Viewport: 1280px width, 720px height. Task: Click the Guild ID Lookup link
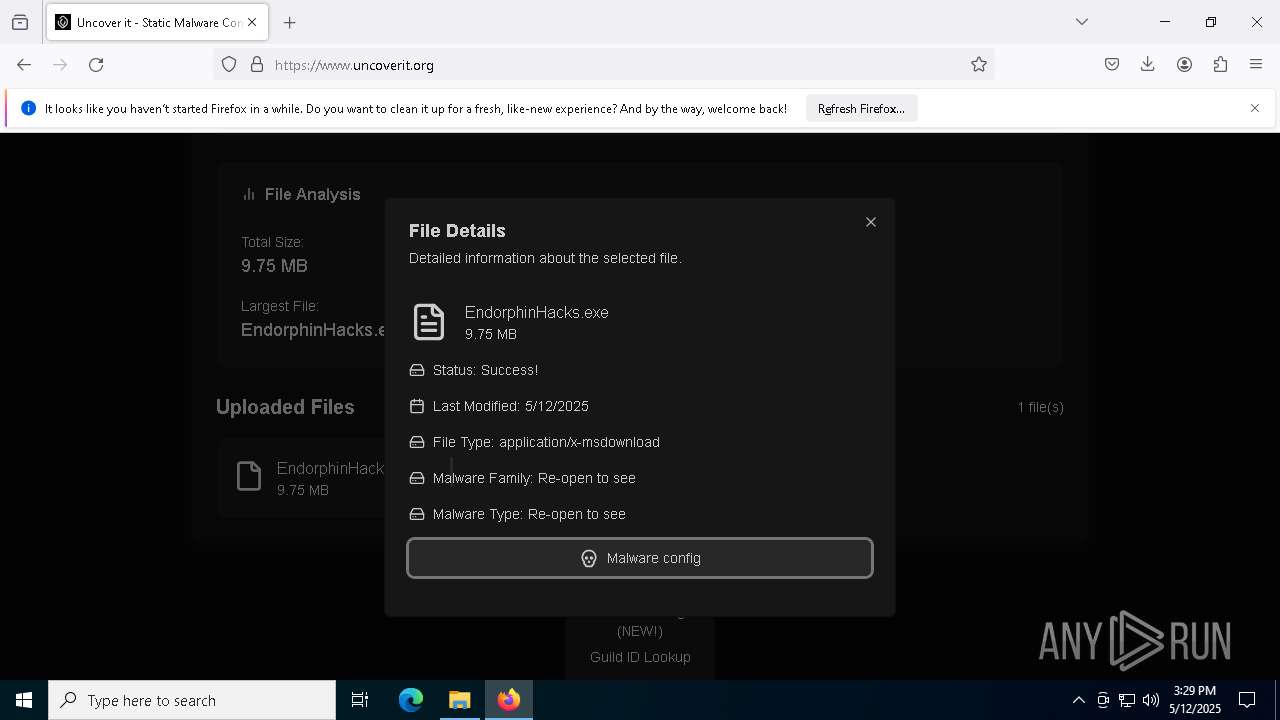640,657
